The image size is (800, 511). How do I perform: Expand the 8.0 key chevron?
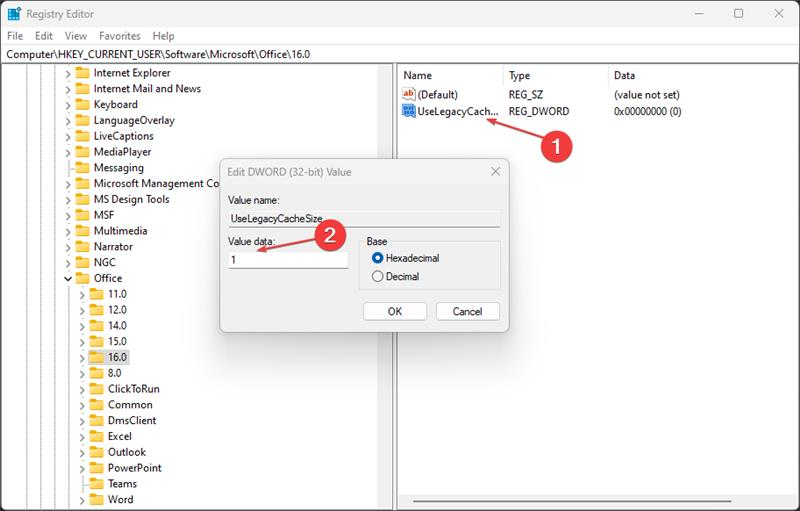82,374
